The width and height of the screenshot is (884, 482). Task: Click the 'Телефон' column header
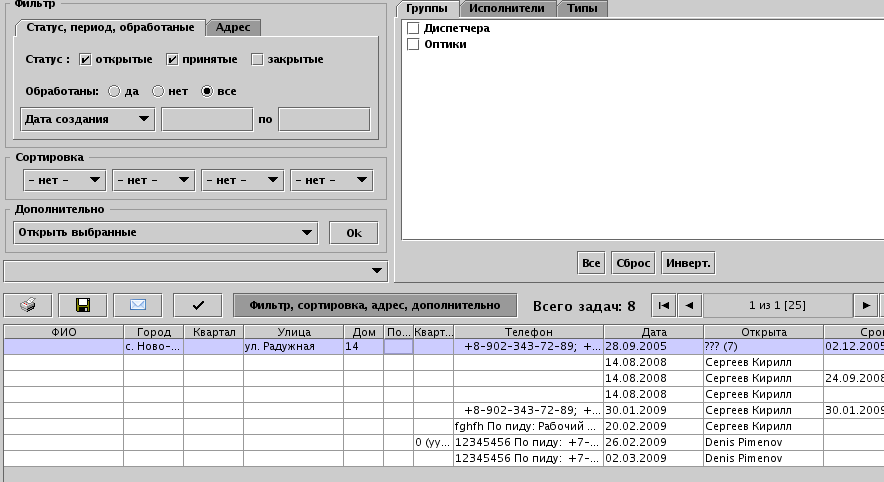pyautogui.click(x=528, y=332)
